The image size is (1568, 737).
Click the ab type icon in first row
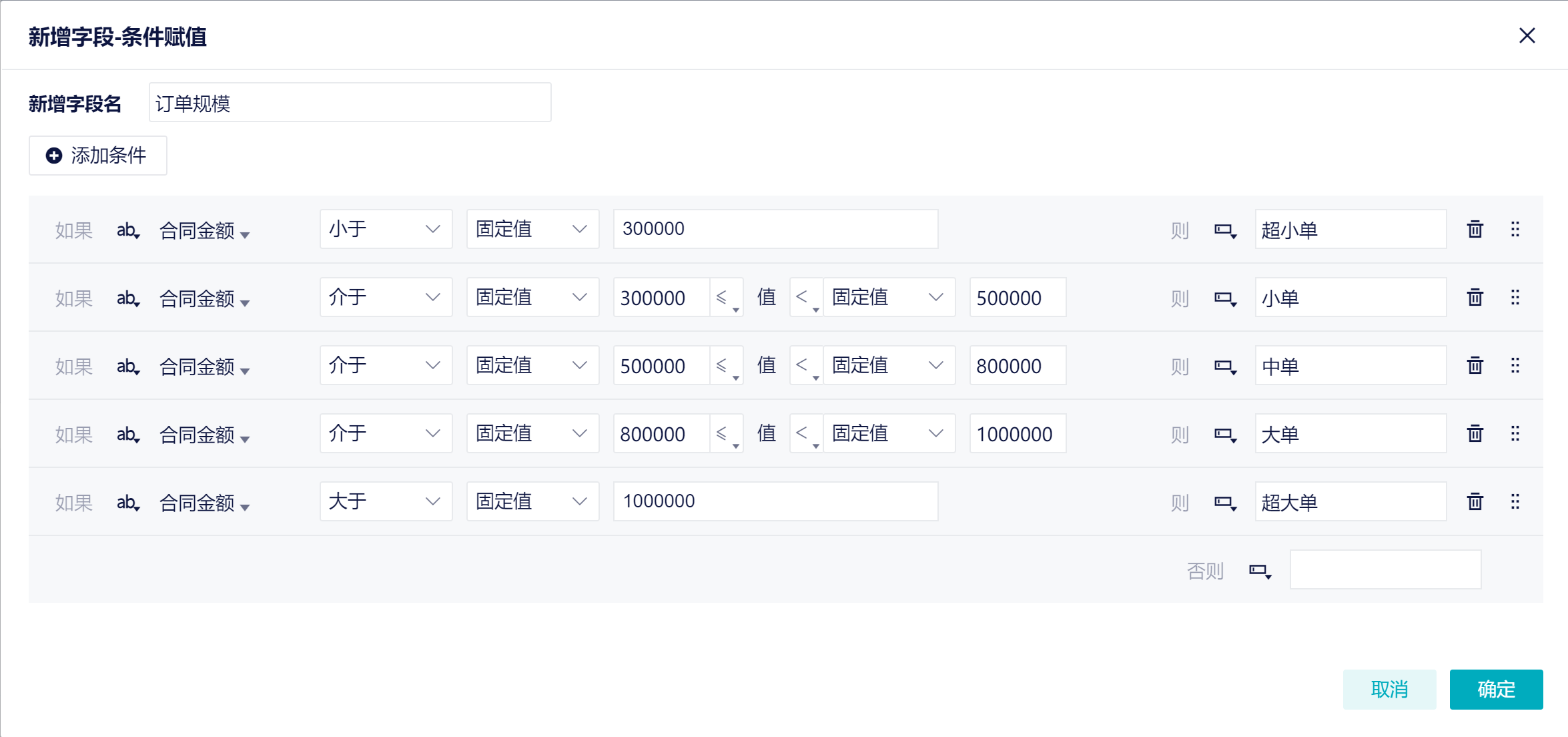click(127, 231)
